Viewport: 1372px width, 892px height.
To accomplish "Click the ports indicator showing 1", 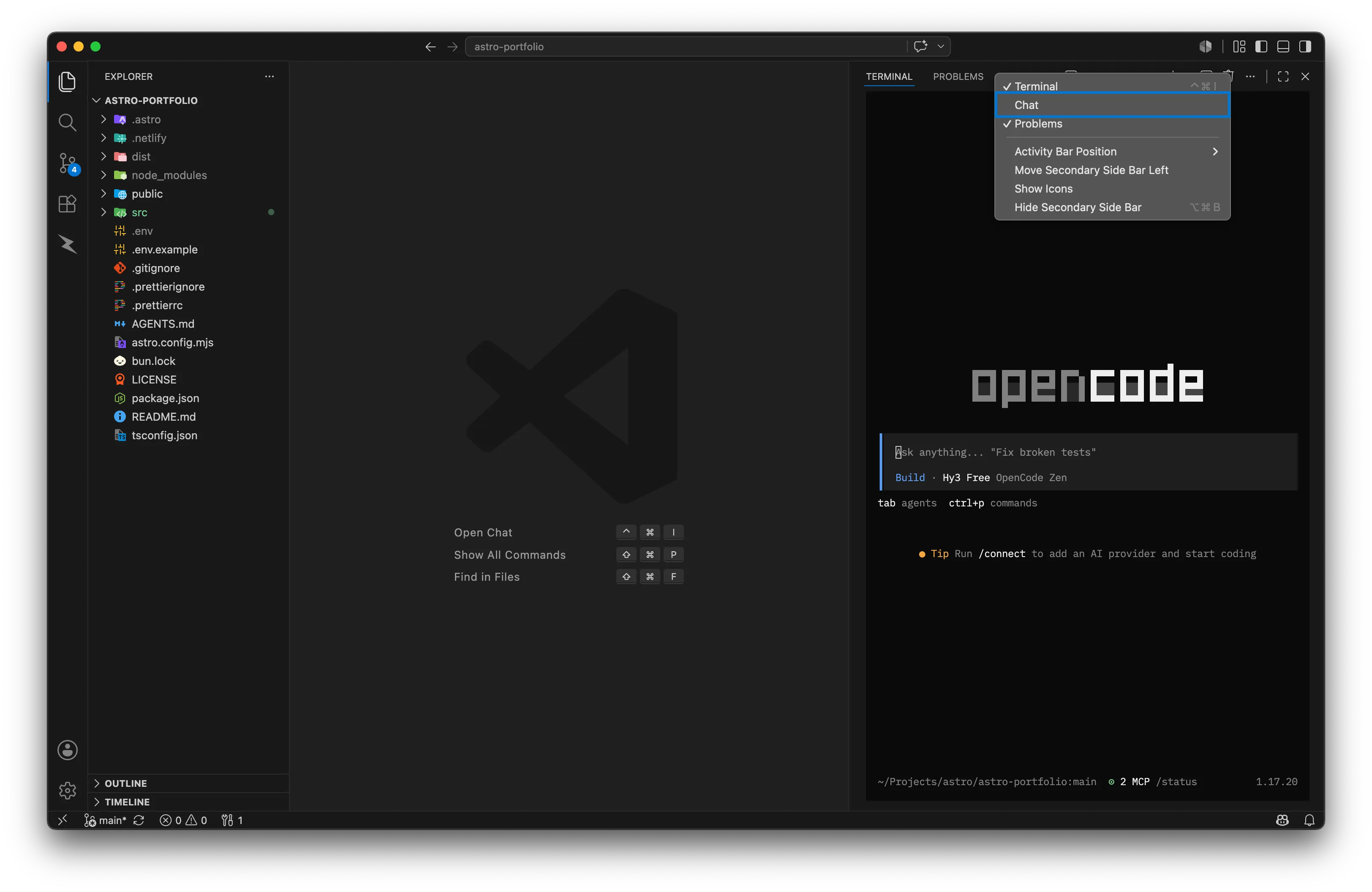I will click(232, 820).
